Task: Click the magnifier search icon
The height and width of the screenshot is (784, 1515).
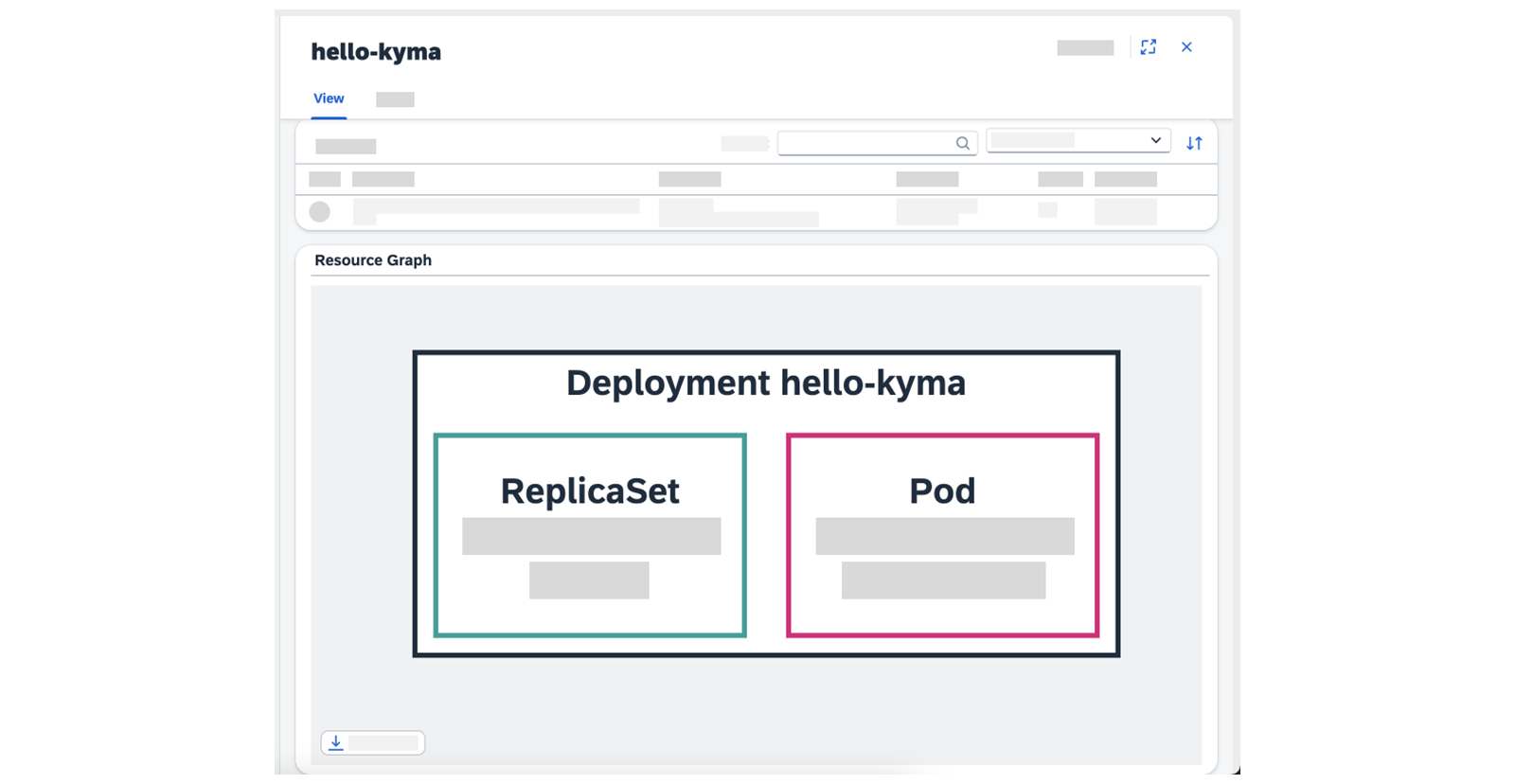Action: coord(962,143)
